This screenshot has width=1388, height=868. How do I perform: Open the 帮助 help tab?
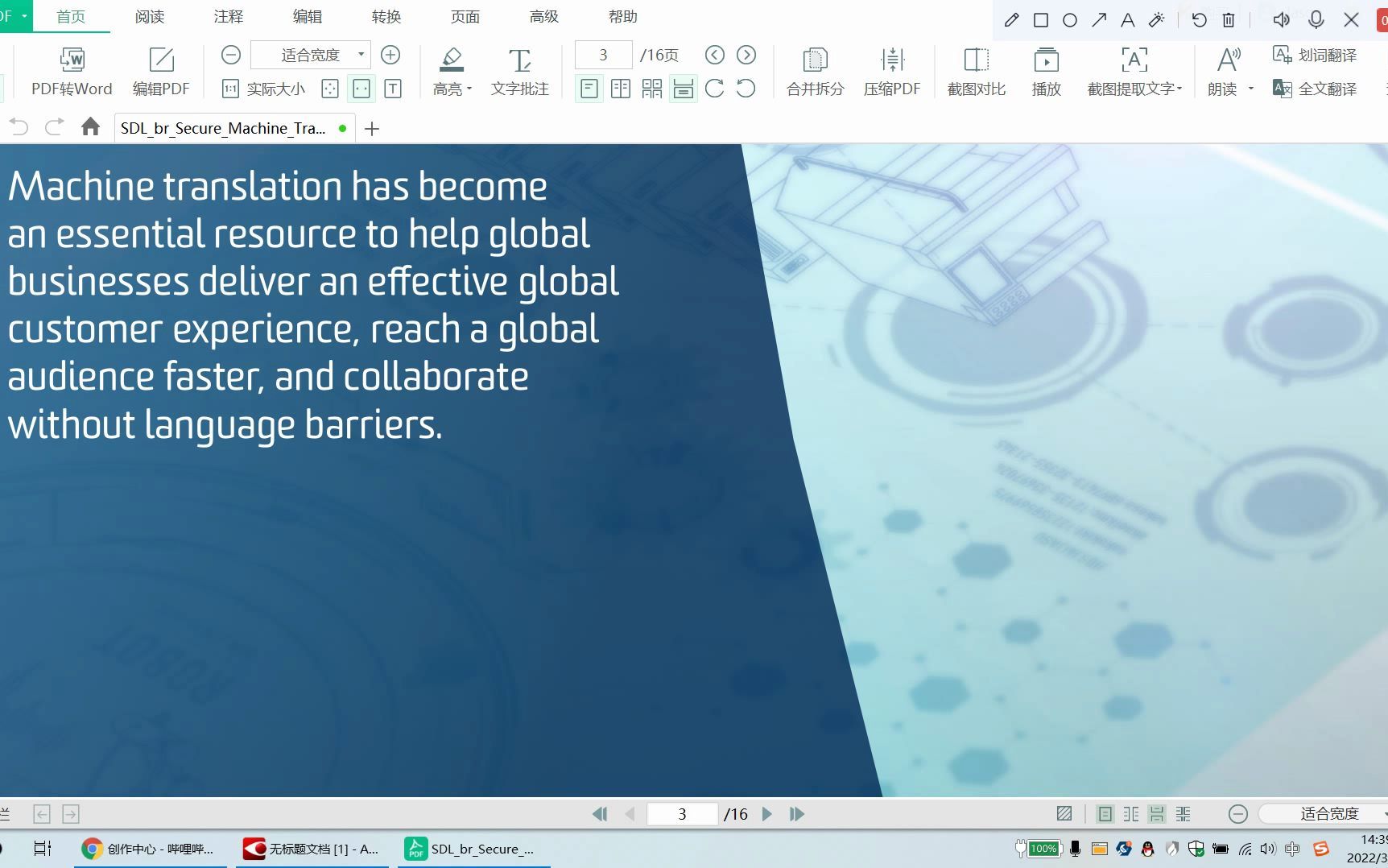coord(623,16)
